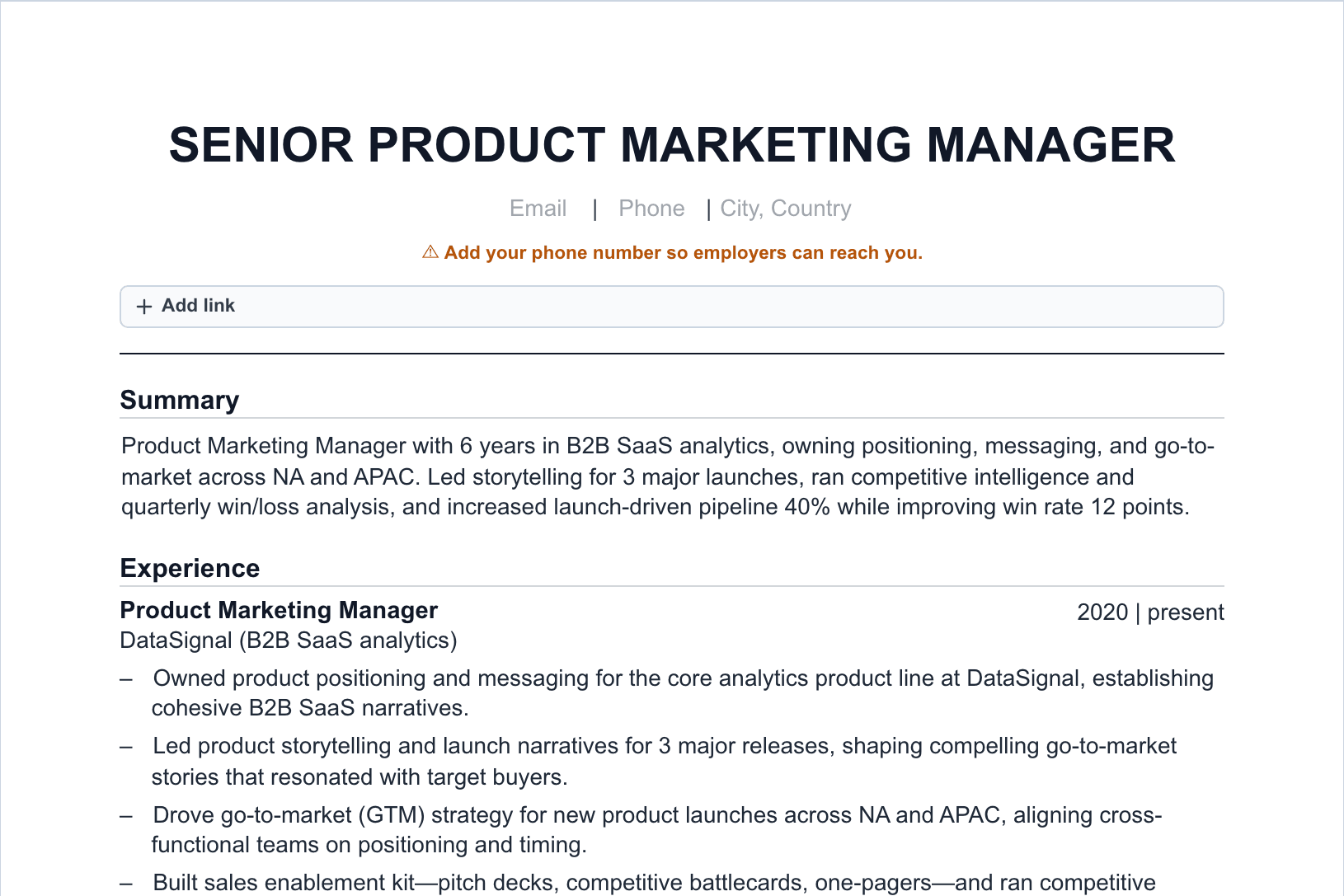
Task: Edit the DataSignal company line
Action: pos(289,640)
